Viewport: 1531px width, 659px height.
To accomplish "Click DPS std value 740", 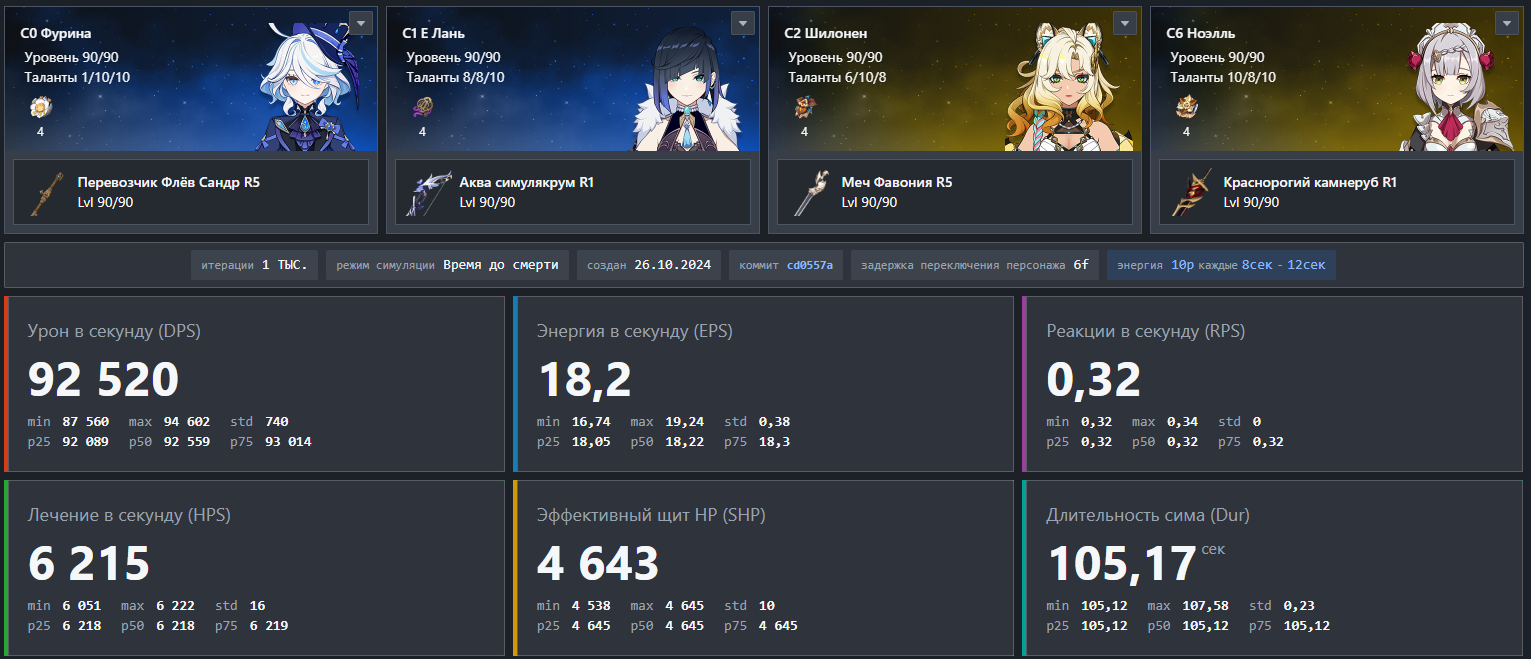I will pos(277,422).
